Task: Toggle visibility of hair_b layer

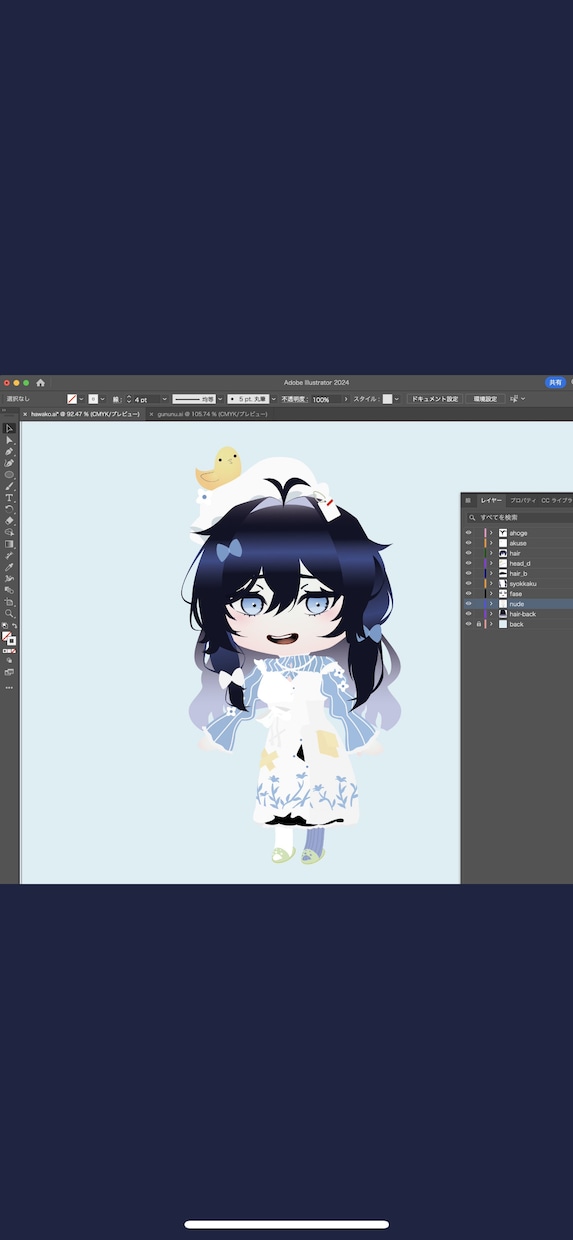Action: pyautogui.click(x=468, y=573)
